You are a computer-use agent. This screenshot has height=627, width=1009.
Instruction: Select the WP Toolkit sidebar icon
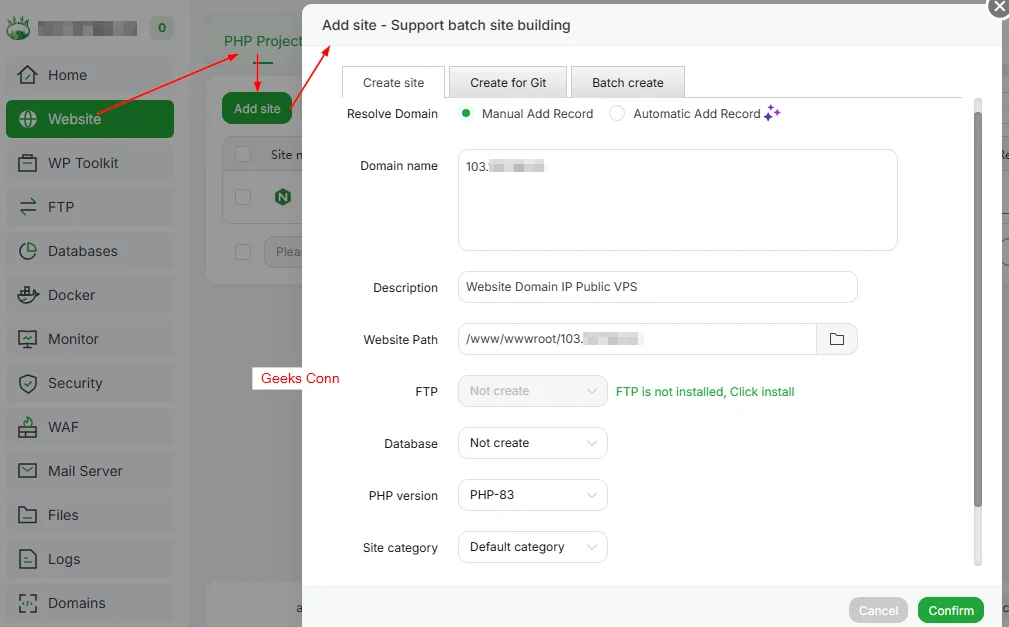coord(31,162)
